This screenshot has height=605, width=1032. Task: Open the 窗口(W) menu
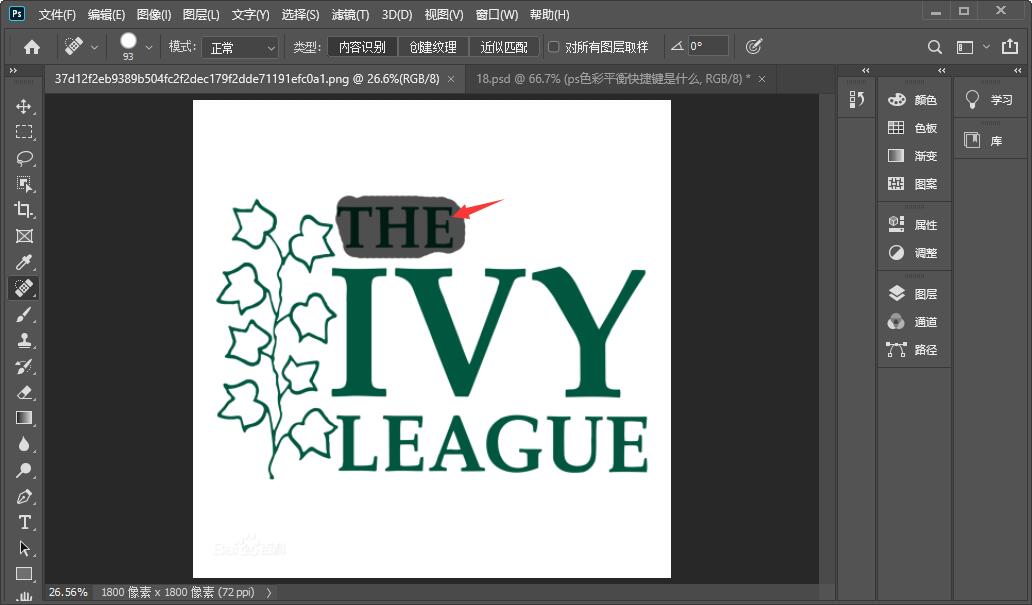496,14
